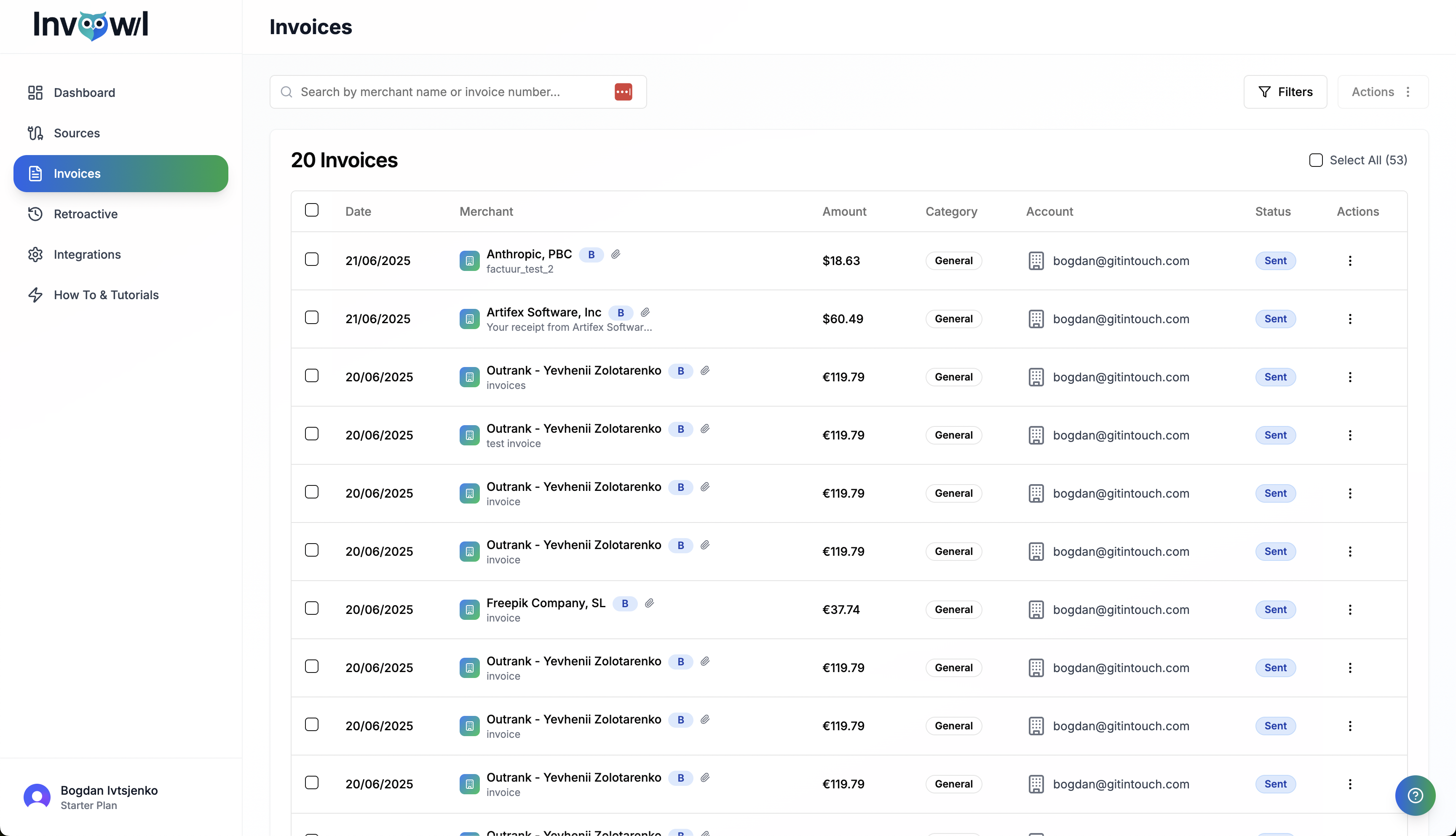Click the B badge next to Anthropic, PBC
The width and height of the screenshot is (1456, 836).
pyautogui.click(x=591, y=255)
